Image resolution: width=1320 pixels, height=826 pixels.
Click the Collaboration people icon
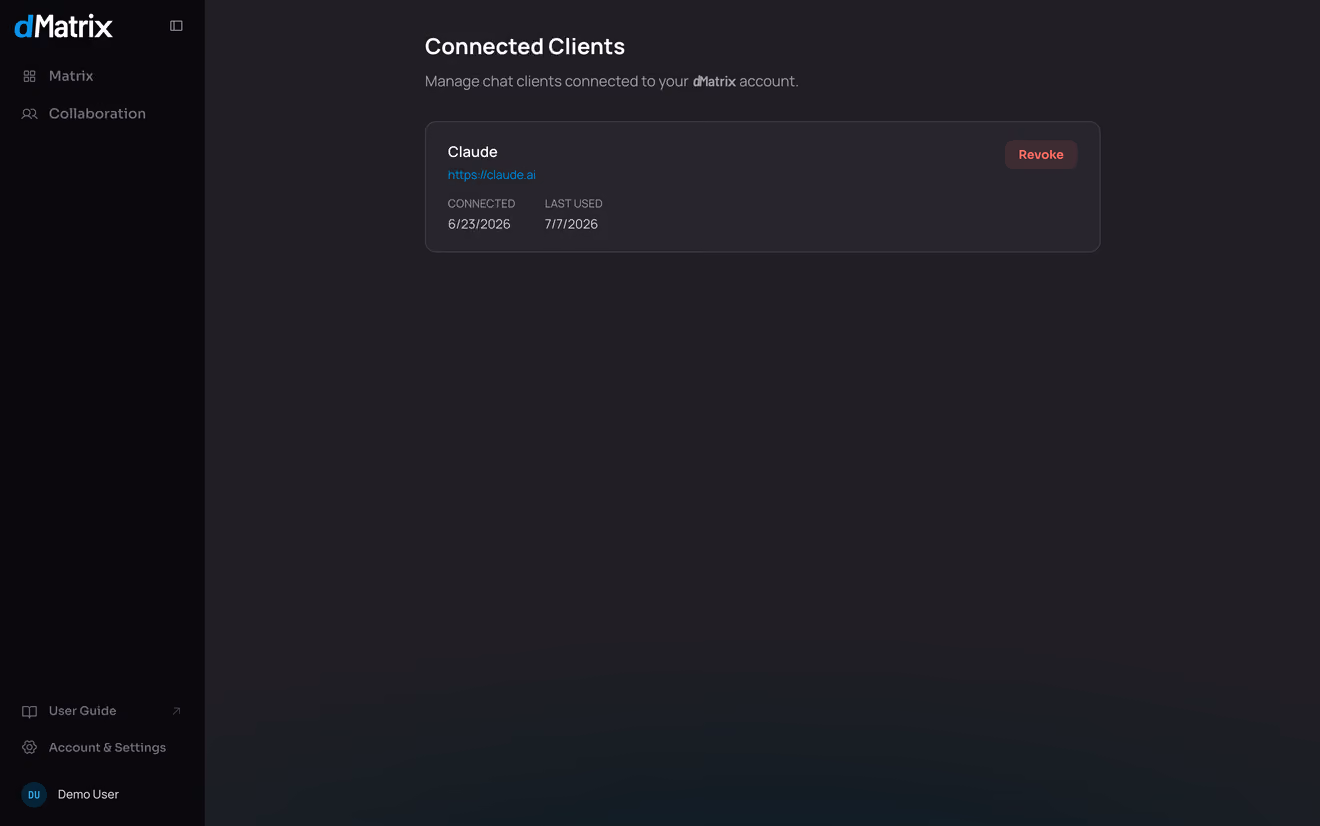click(x=30, y=114)
